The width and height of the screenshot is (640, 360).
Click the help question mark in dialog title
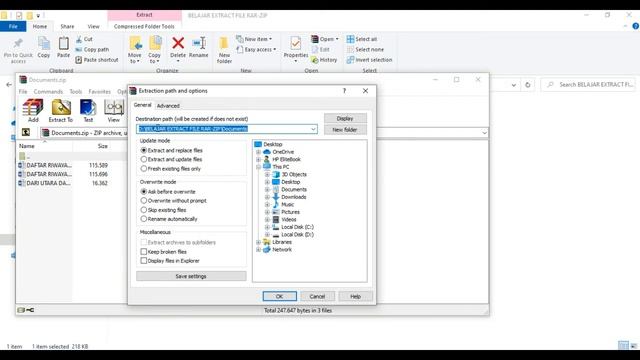pos(344,91)
